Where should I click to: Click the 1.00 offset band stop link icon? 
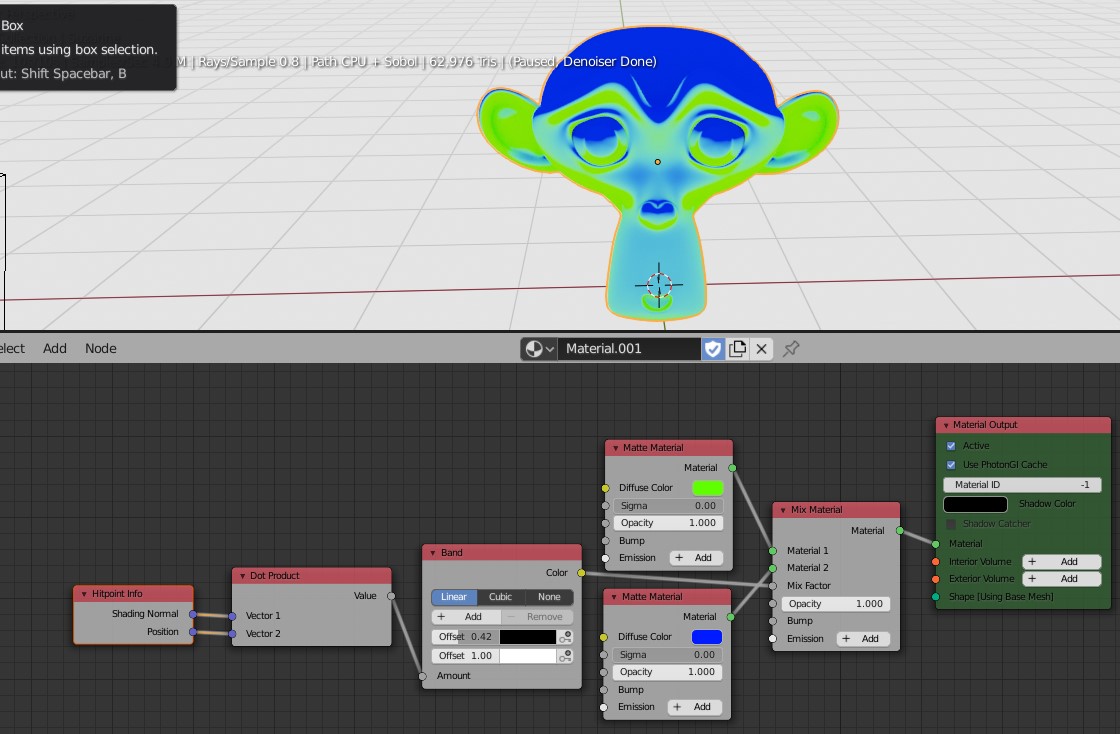(566, 656)
